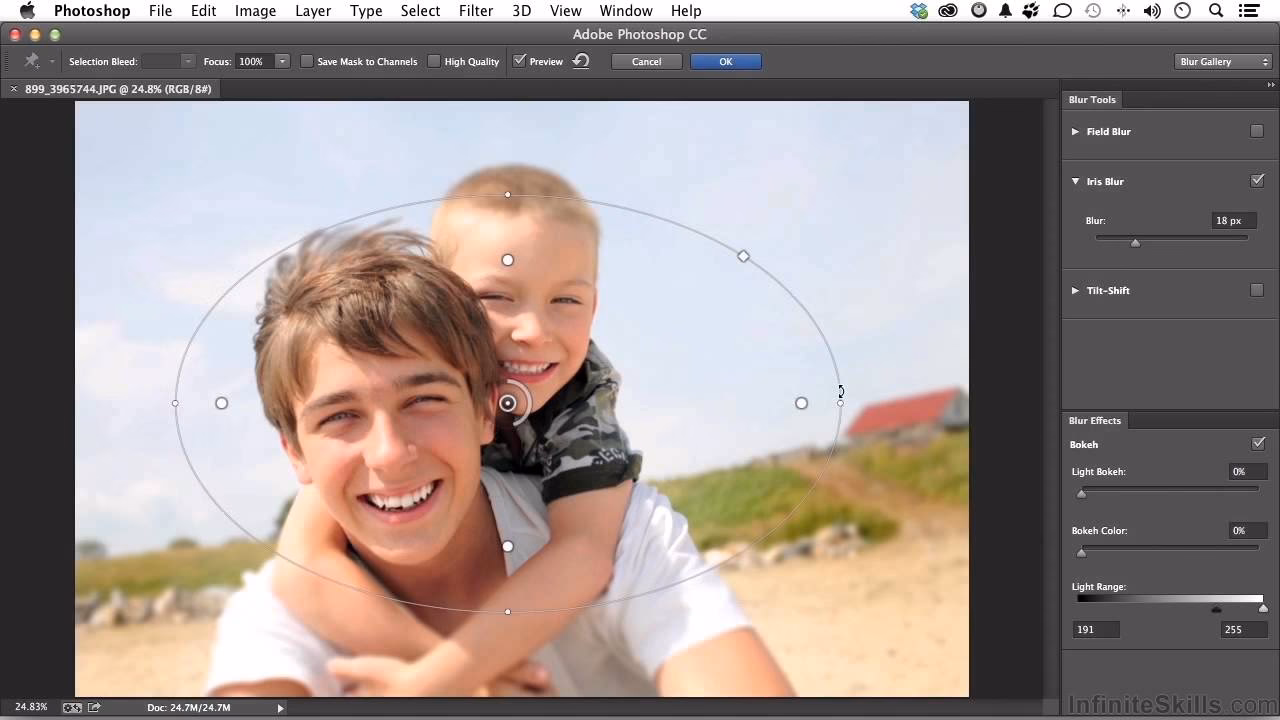
Task: Click the reset icon next to Preview
Action: (x=580, y=61)
